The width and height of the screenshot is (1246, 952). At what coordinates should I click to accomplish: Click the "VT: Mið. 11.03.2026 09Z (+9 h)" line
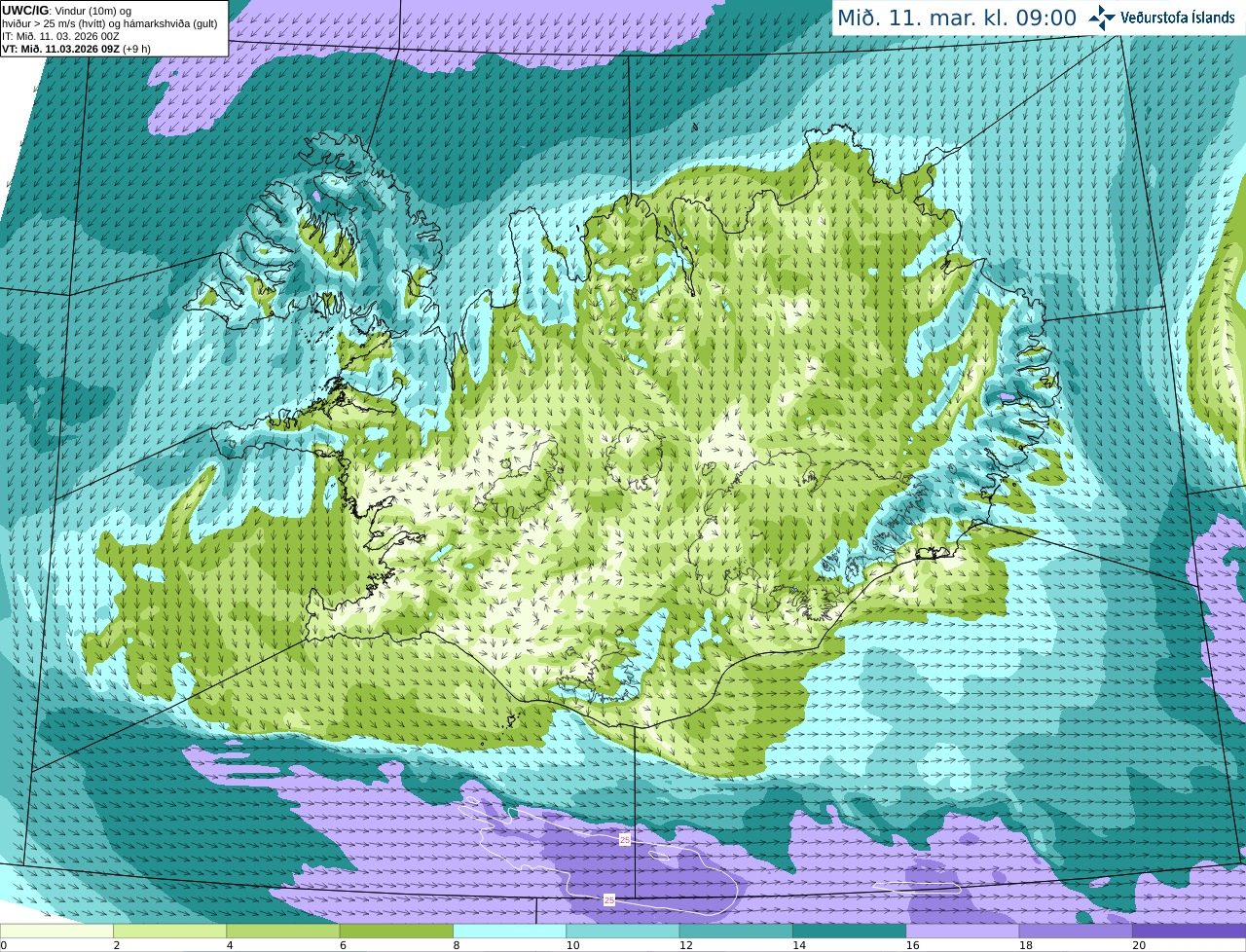click(x=77, y=49)
